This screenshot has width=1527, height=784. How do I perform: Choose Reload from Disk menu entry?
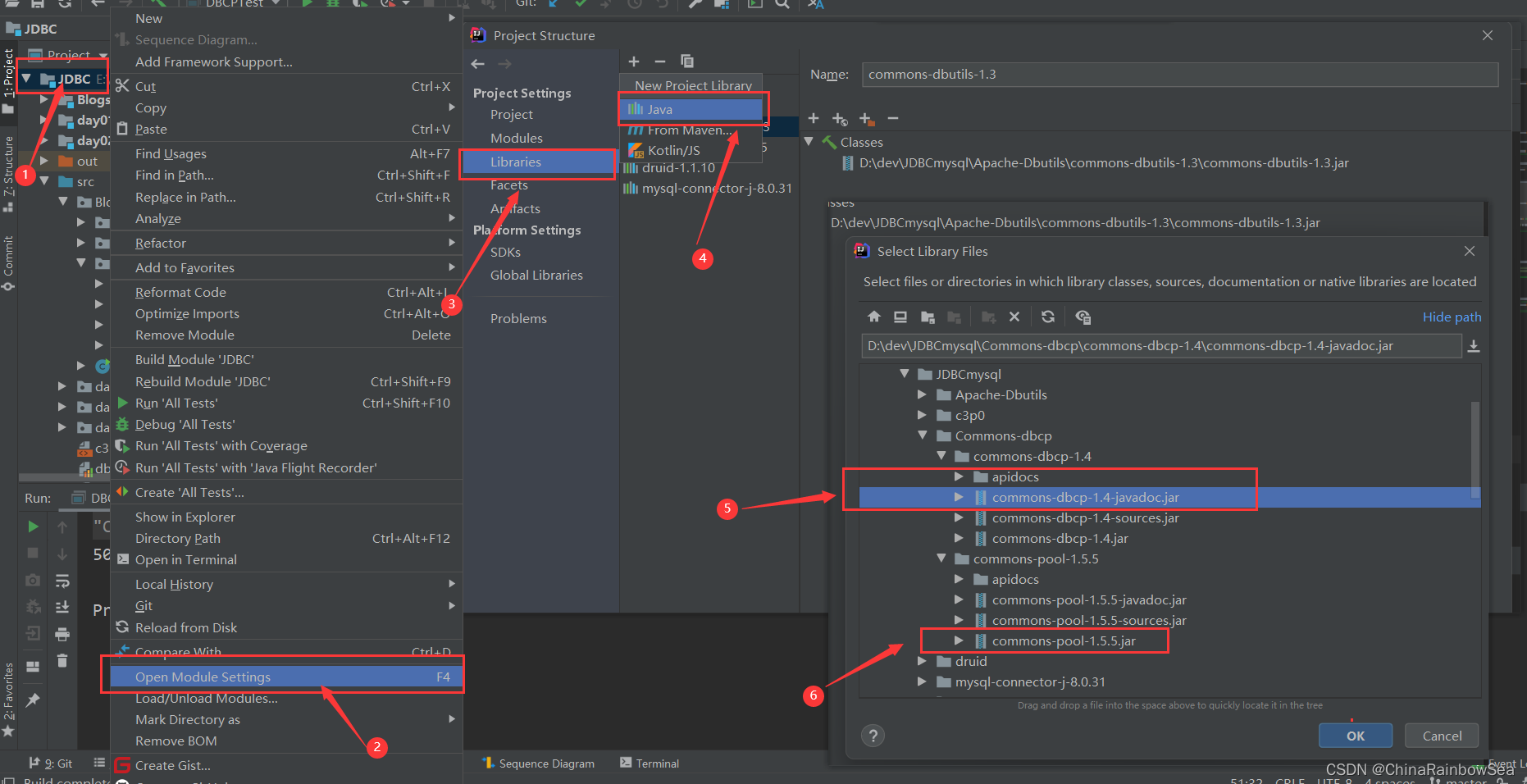[x=286, y=627]
